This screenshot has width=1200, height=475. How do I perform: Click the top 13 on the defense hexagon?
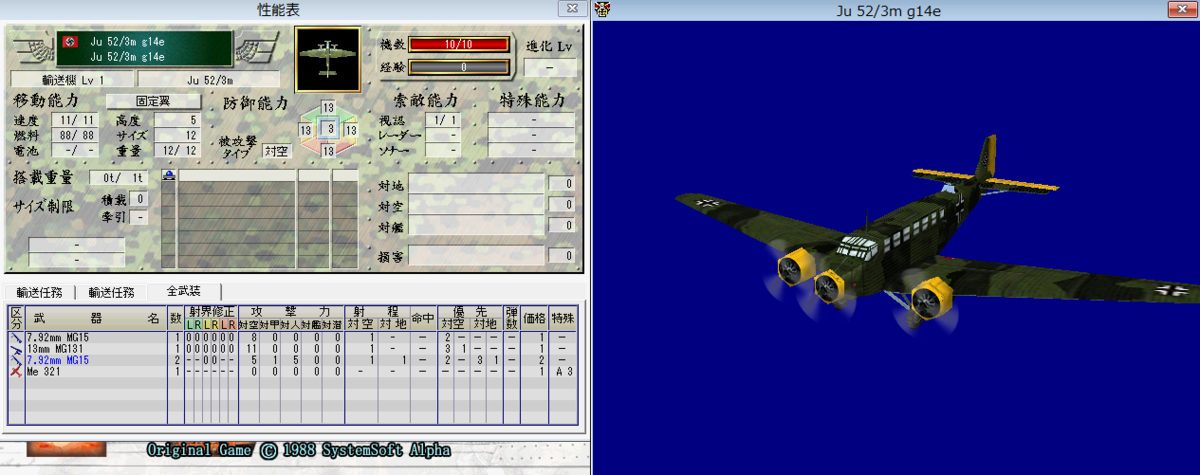pos(327,108)
